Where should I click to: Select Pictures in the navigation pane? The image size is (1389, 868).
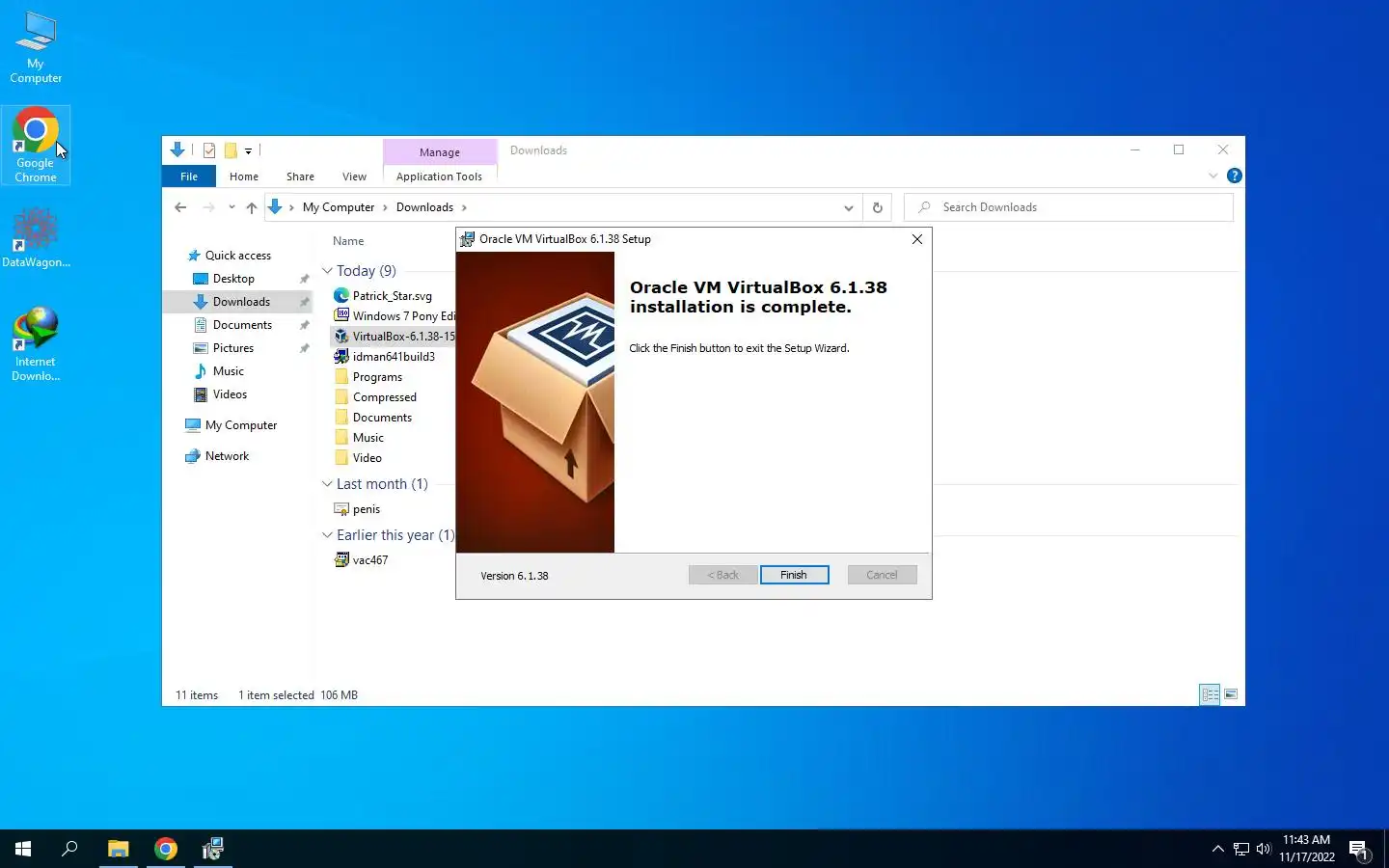coord(233,348)
